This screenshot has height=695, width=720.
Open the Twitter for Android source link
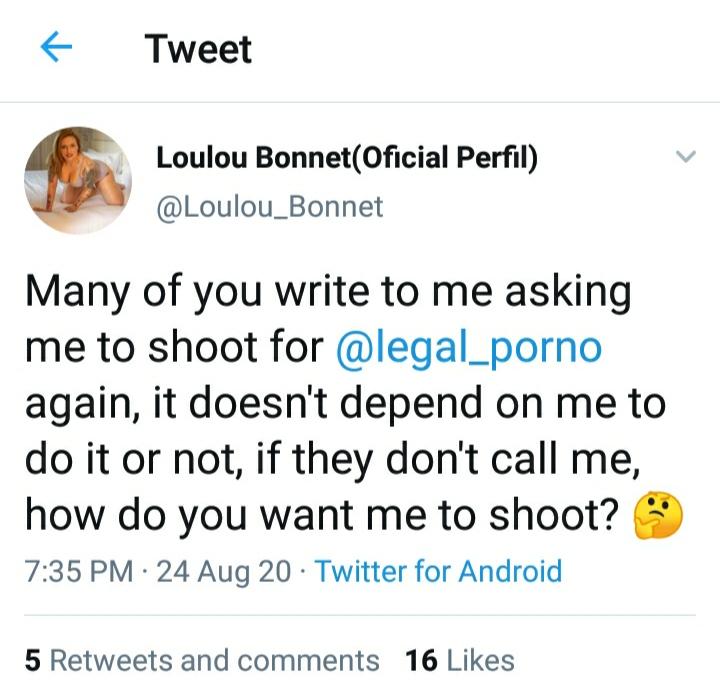pyautogui.click(x=438, y=571)
